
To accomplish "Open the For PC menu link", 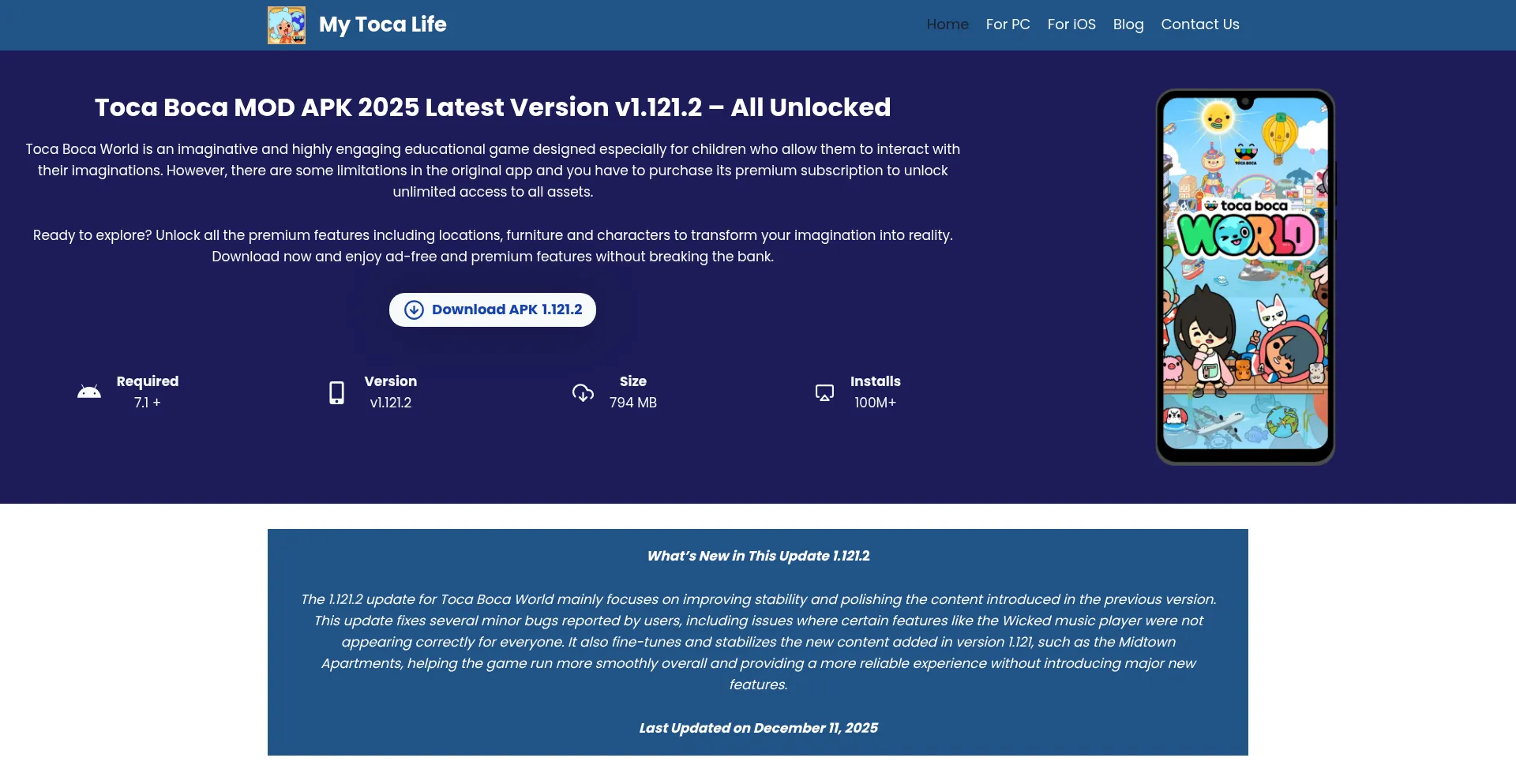I will (1008, 24).
